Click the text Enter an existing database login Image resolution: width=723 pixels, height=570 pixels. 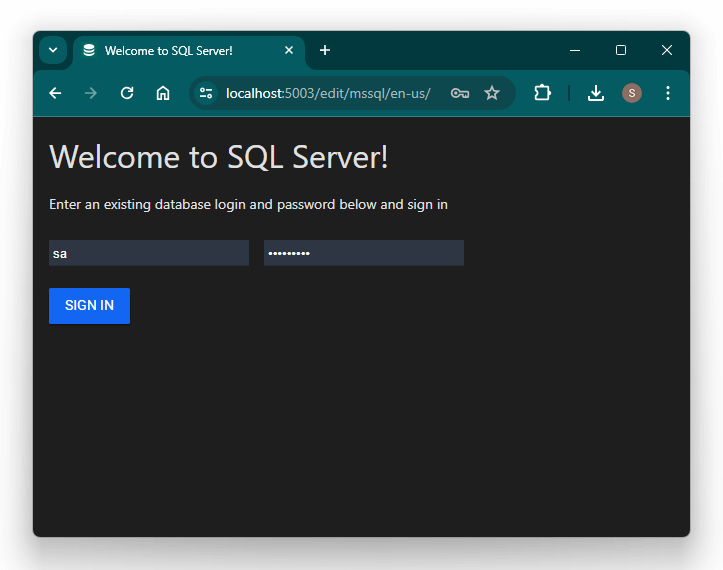(147, 204)
